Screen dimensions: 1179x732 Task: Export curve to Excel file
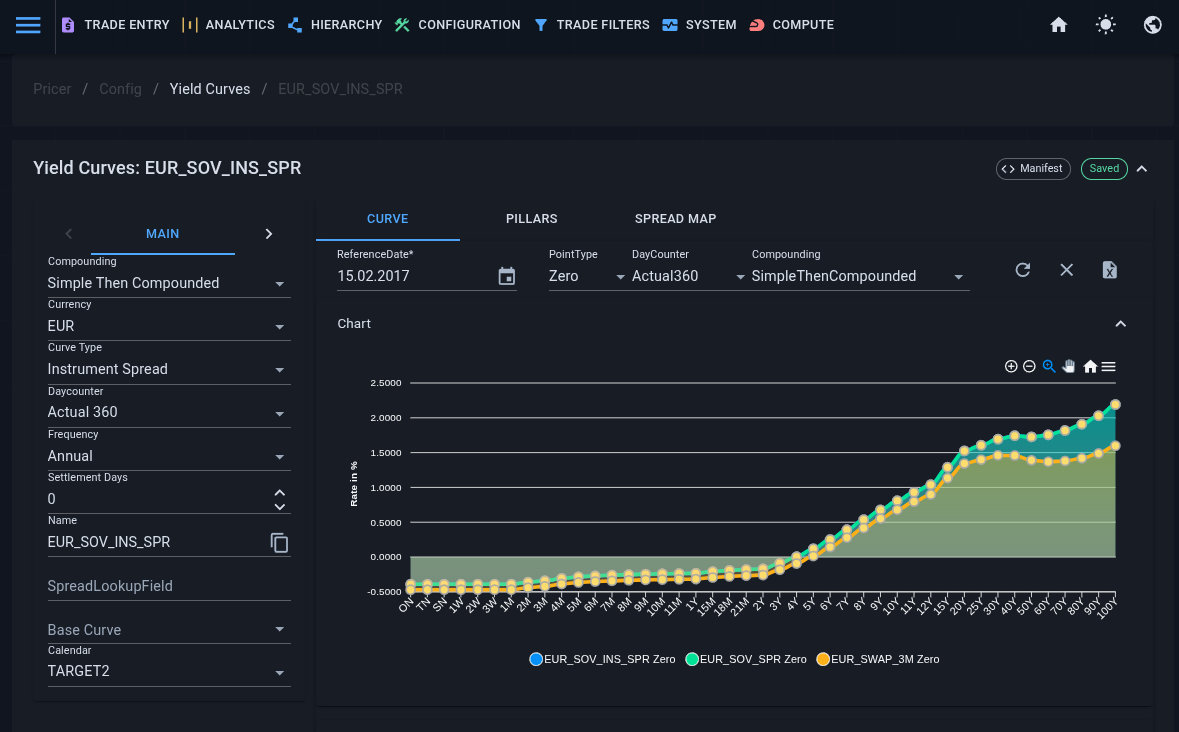click(x=1110, y=270)
